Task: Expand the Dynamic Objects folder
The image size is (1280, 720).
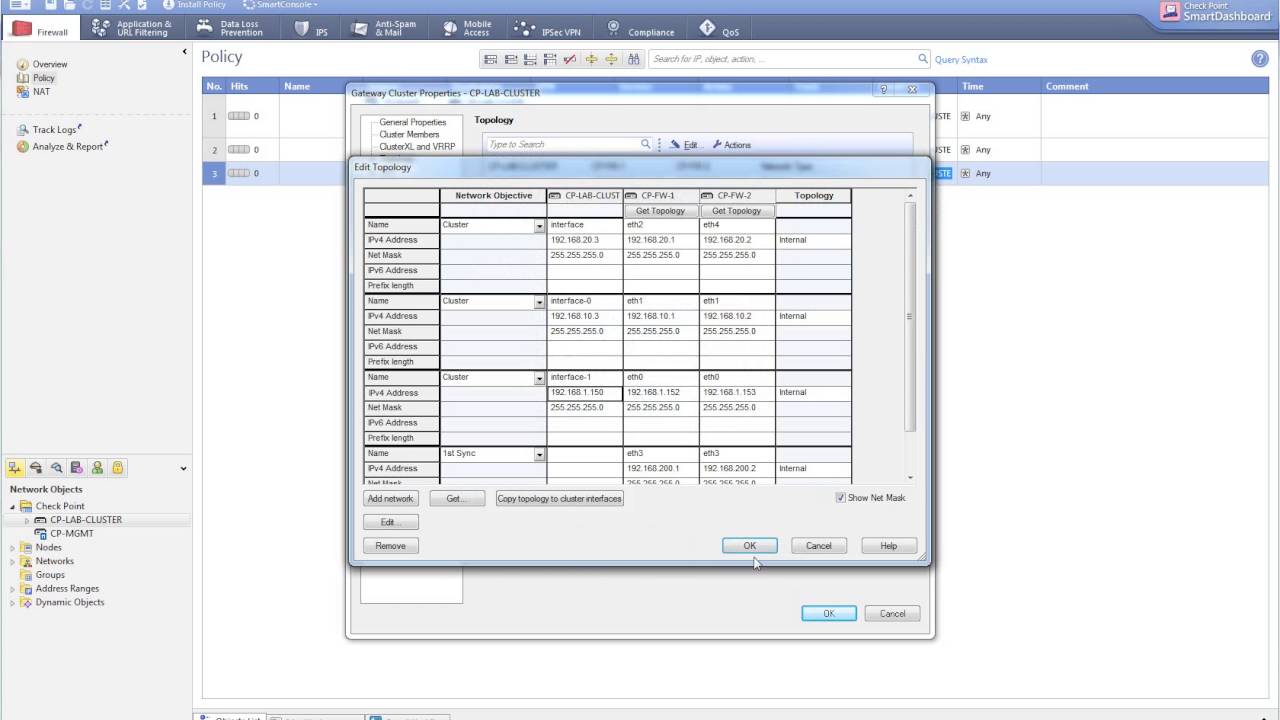Action: pyautogui.click(x=14, y=603)
